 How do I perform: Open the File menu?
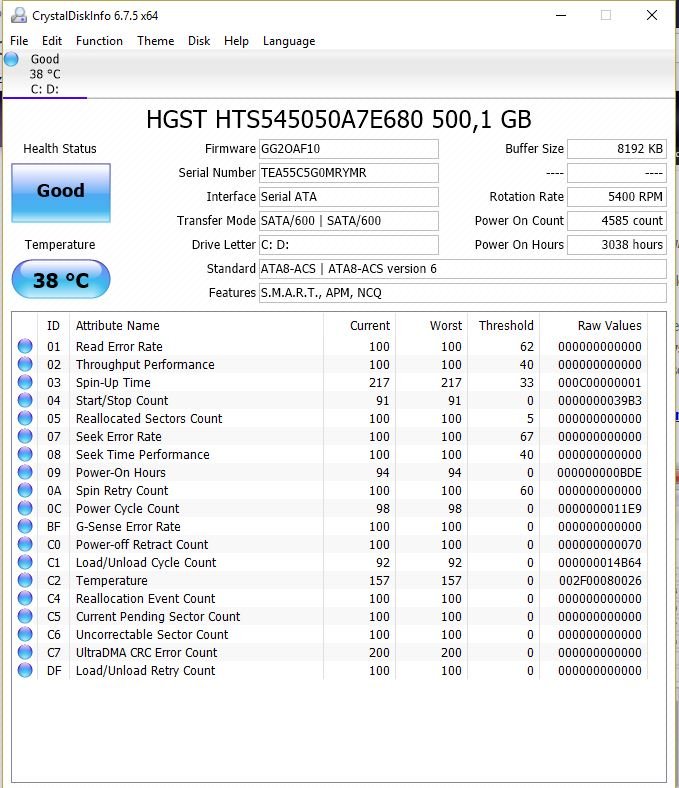click(x=19, y=41)
